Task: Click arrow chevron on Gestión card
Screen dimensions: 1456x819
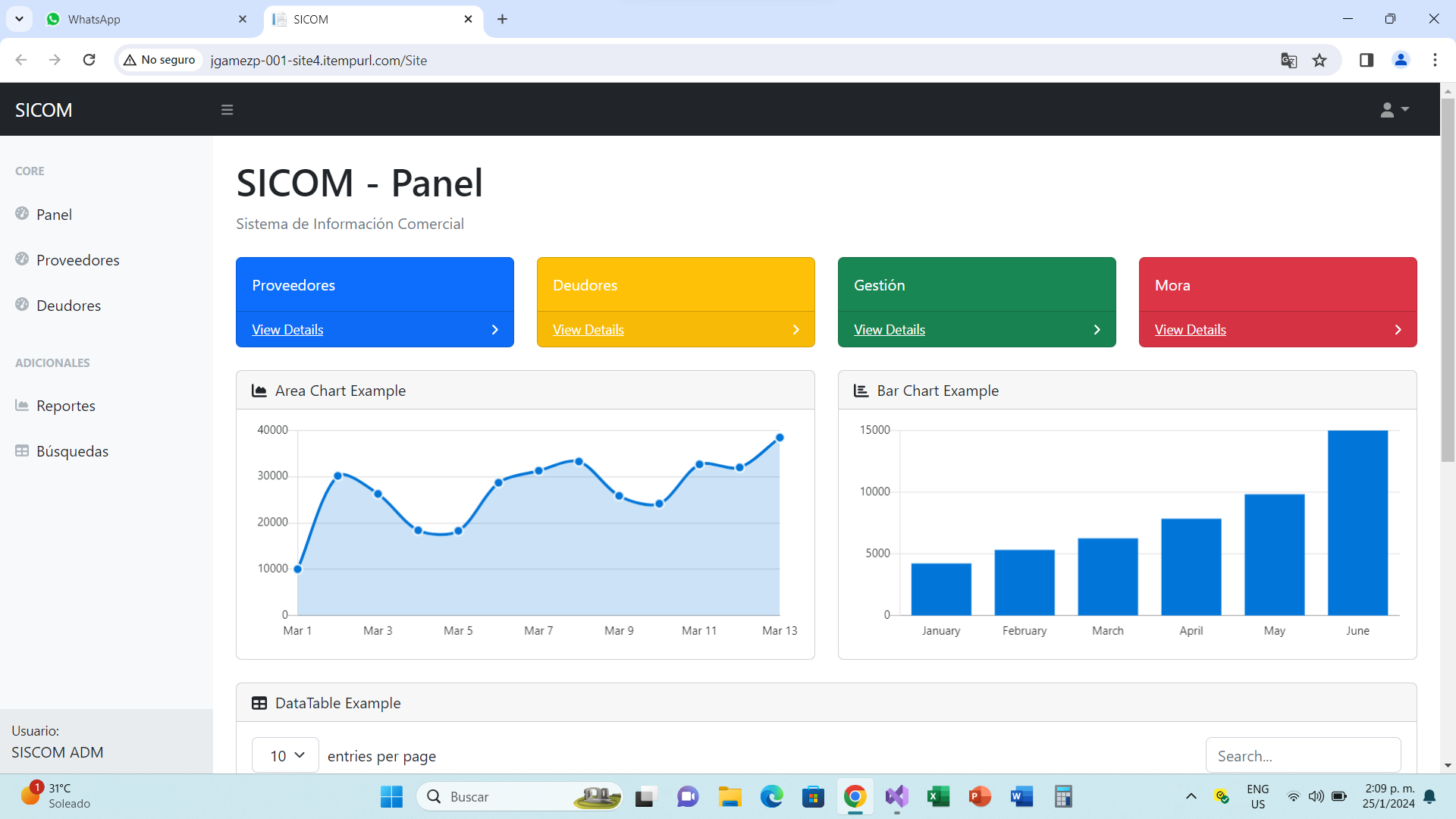Action: [1097, 330]
